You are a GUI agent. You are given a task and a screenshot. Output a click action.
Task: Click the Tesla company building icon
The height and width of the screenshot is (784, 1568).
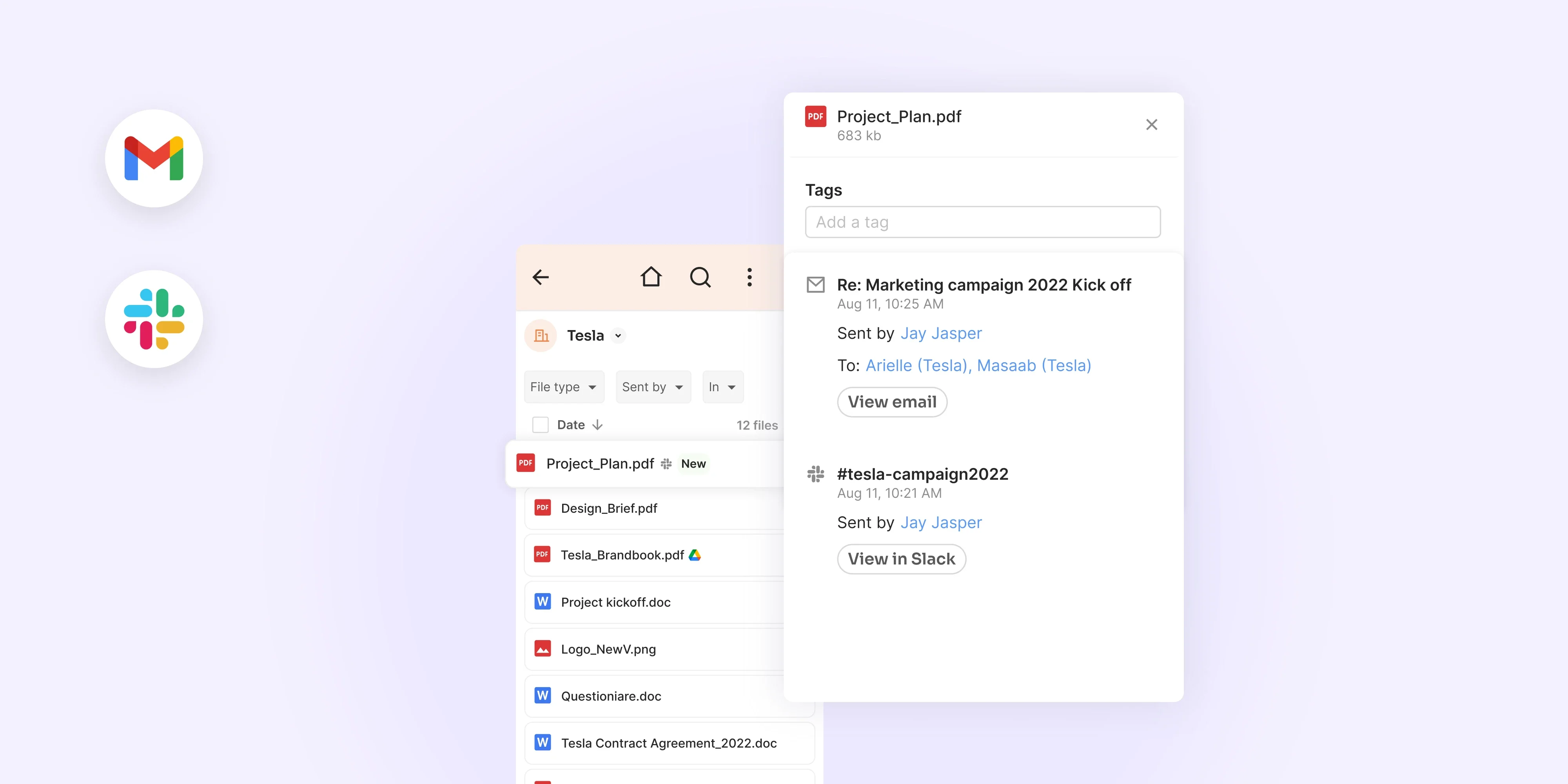point(541,336)
